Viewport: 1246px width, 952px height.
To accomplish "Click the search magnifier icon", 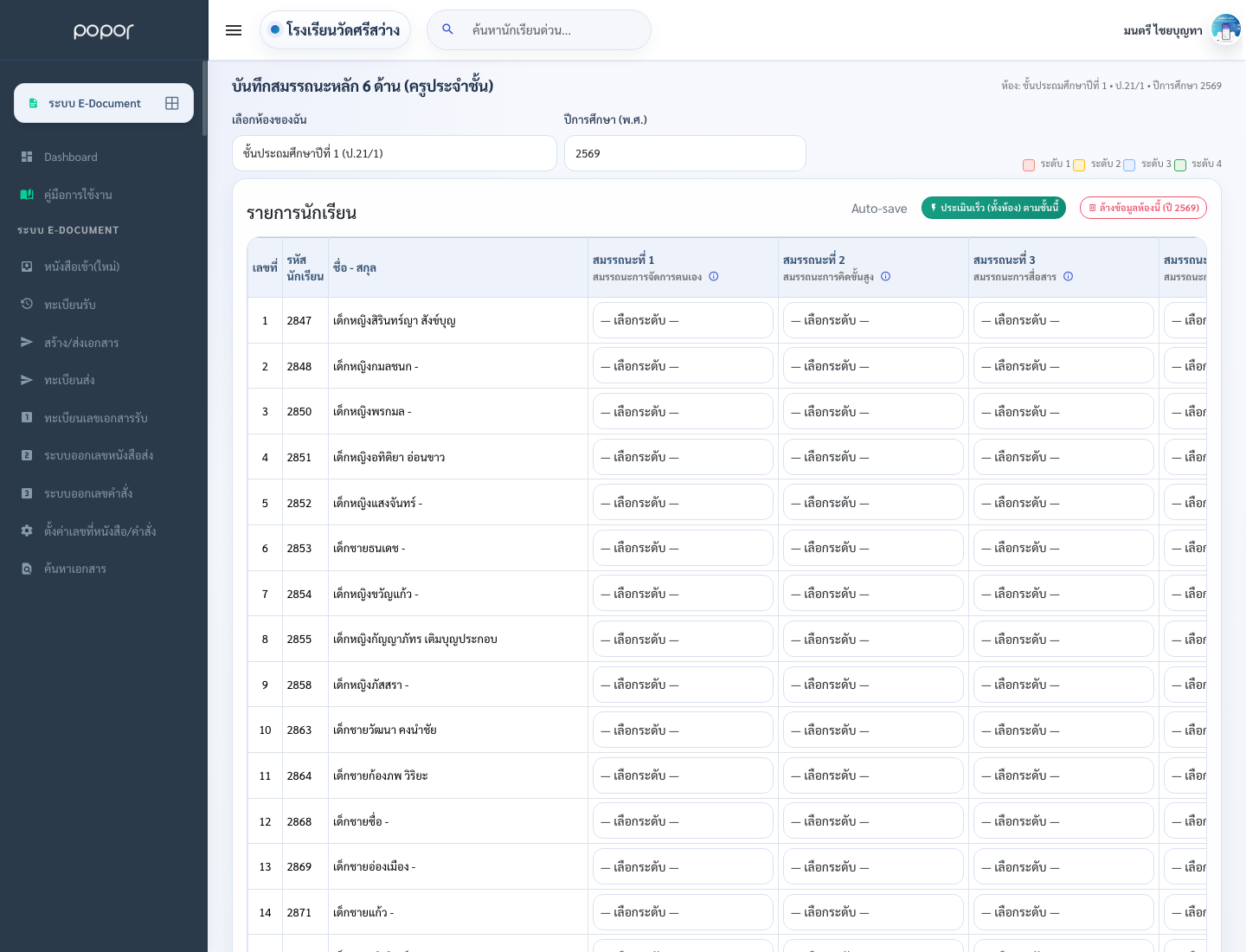I will tap(447, 29).
